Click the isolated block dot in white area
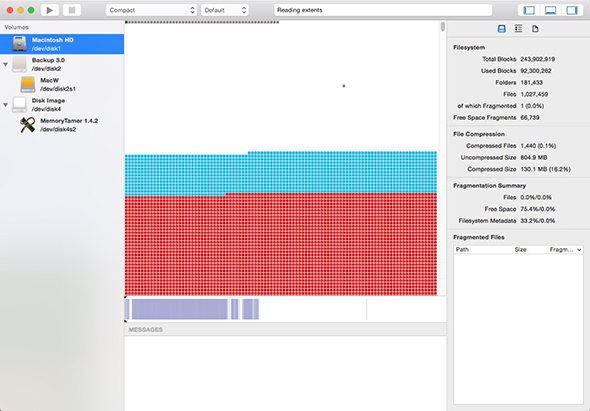The width and height of the screenshot is (590, 411). point(344,86)
